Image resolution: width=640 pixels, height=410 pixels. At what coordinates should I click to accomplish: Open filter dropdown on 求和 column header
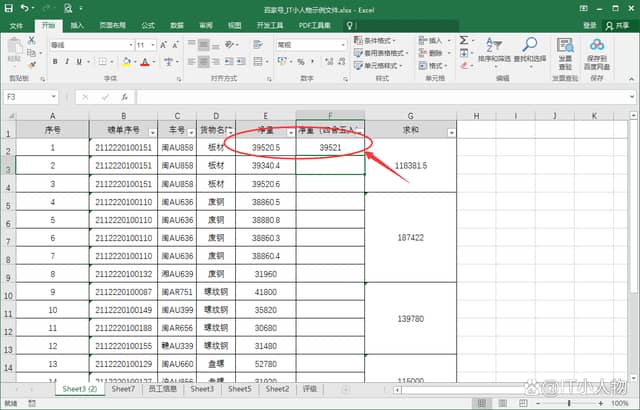(x=451, y=132)
